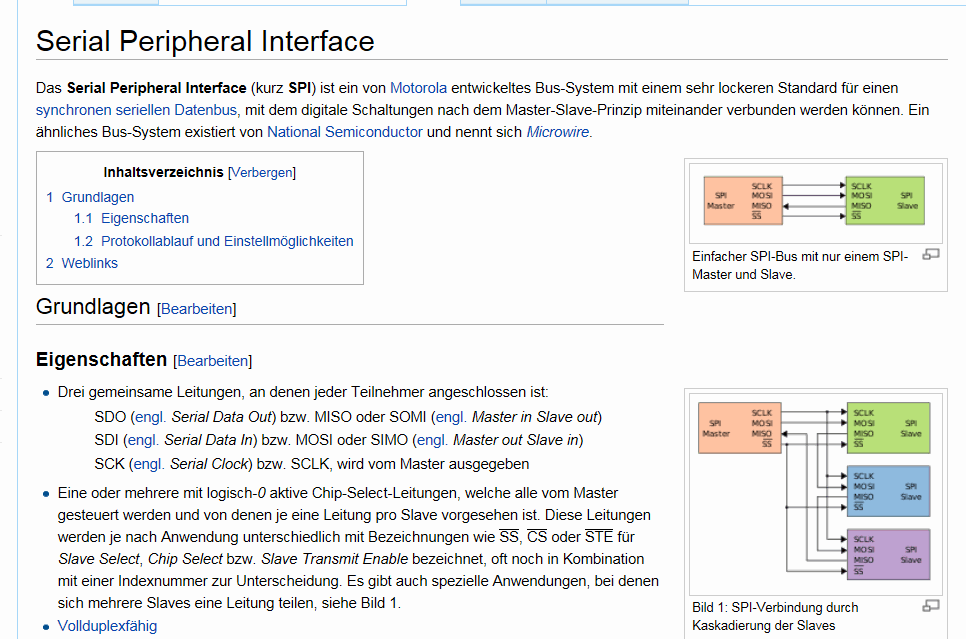This screenshot has width=966, height=639.
Task: Click engl. link before Master out Slave in
Action: click(432, 440)
